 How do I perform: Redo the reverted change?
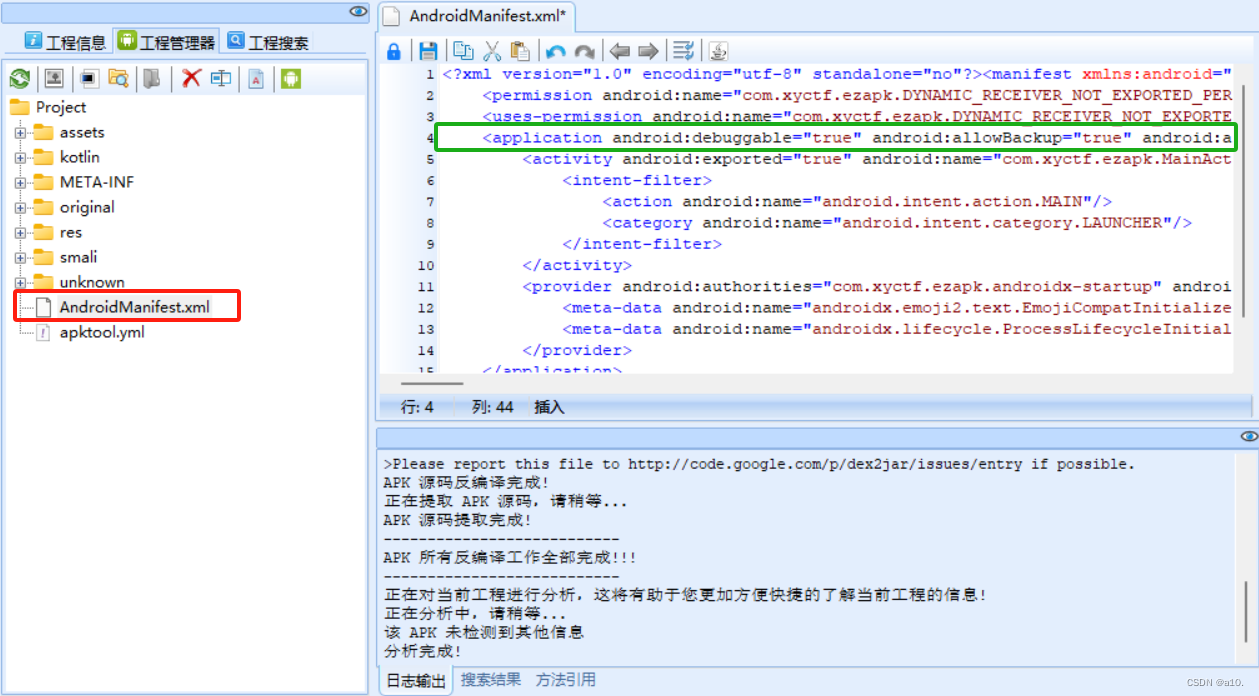point(583,50)
